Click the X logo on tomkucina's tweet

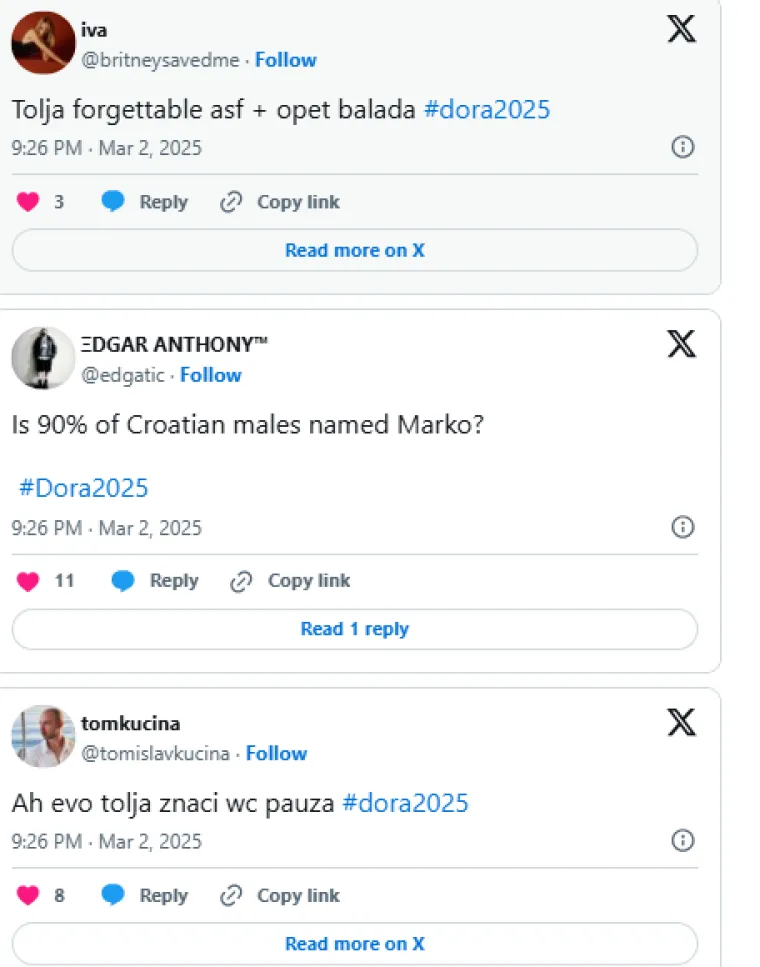point(681,723)
